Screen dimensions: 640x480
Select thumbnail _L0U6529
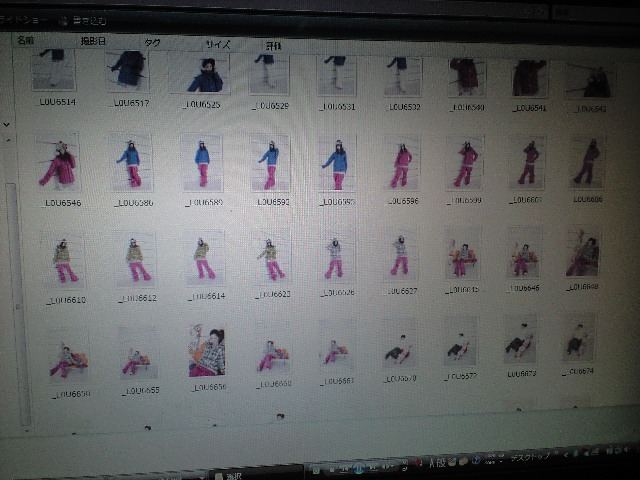(x=268, y=74)
